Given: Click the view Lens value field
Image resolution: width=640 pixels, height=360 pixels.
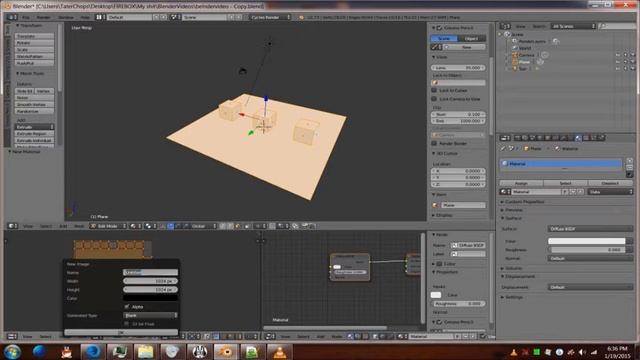Looking at the screenshot, I should click(x=458, y=68).
